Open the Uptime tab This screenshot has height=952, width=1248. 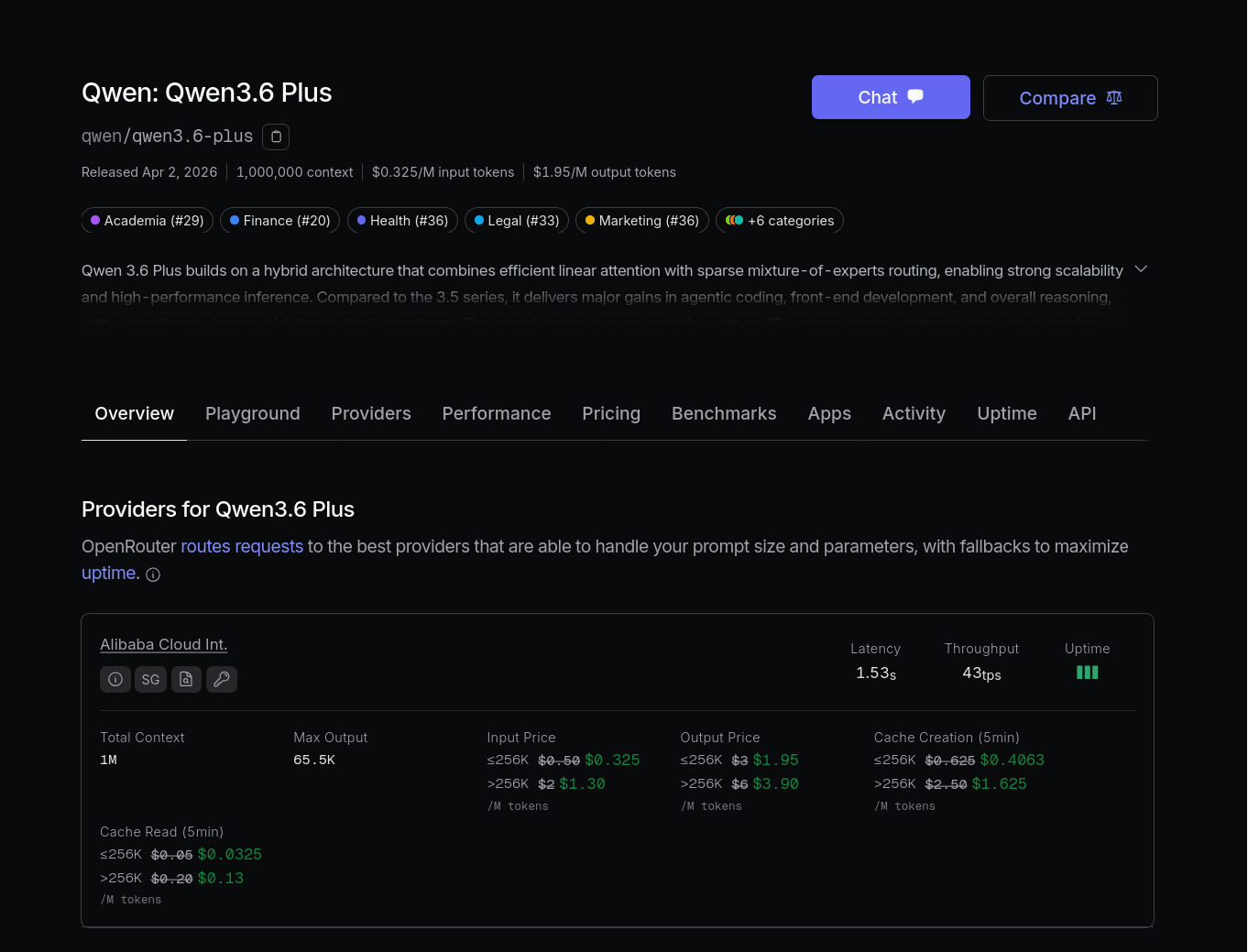1007,413
